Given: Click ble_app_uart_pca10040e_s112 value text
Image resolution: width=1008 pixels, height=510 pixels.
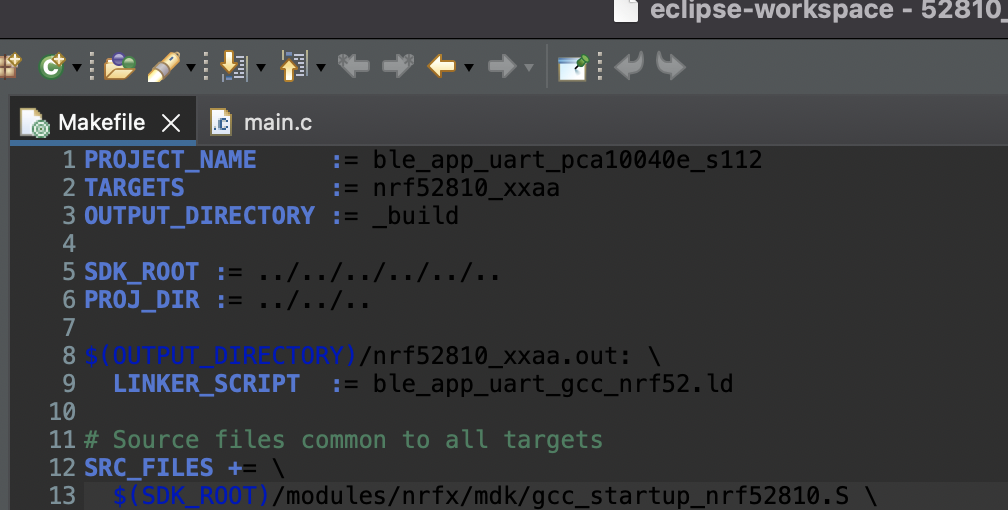Looking at the screenshot, I should point(567,160).
